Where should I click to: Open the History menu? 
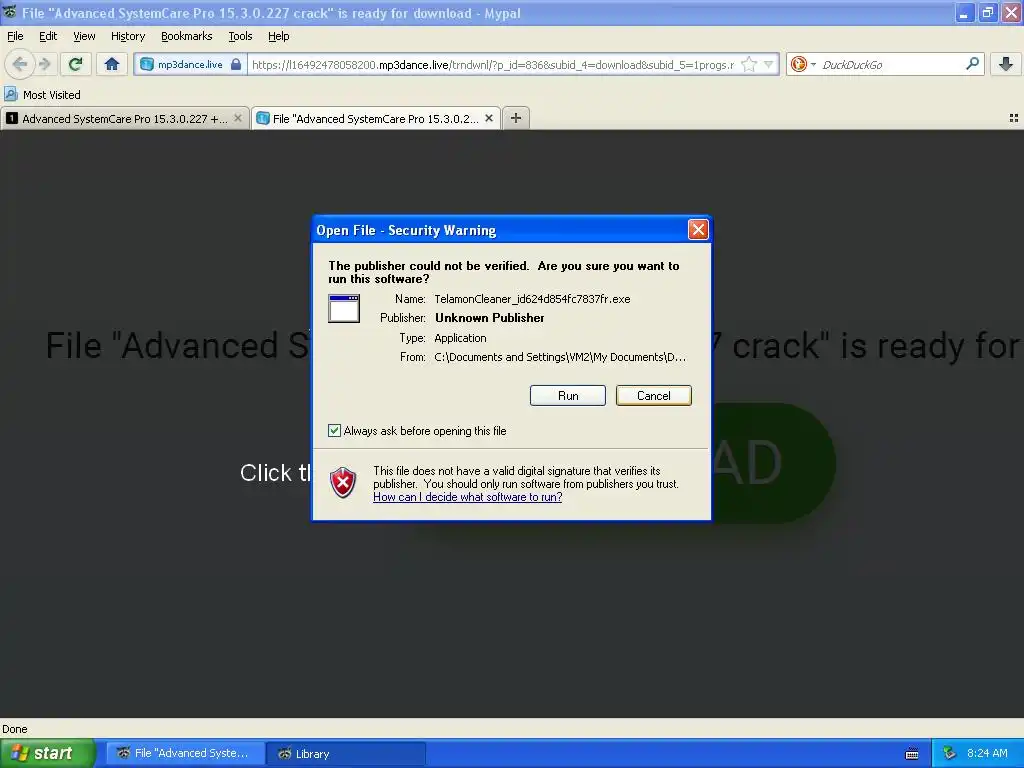coord(127,36)
